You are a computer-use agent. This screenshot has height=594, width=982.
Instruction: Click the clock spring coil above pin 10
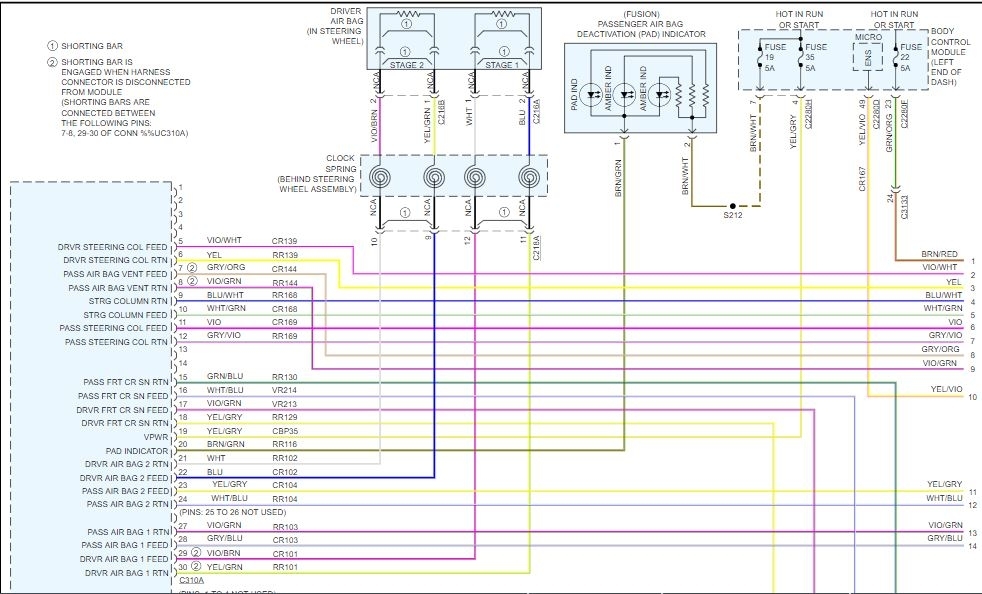coord(381,178)
